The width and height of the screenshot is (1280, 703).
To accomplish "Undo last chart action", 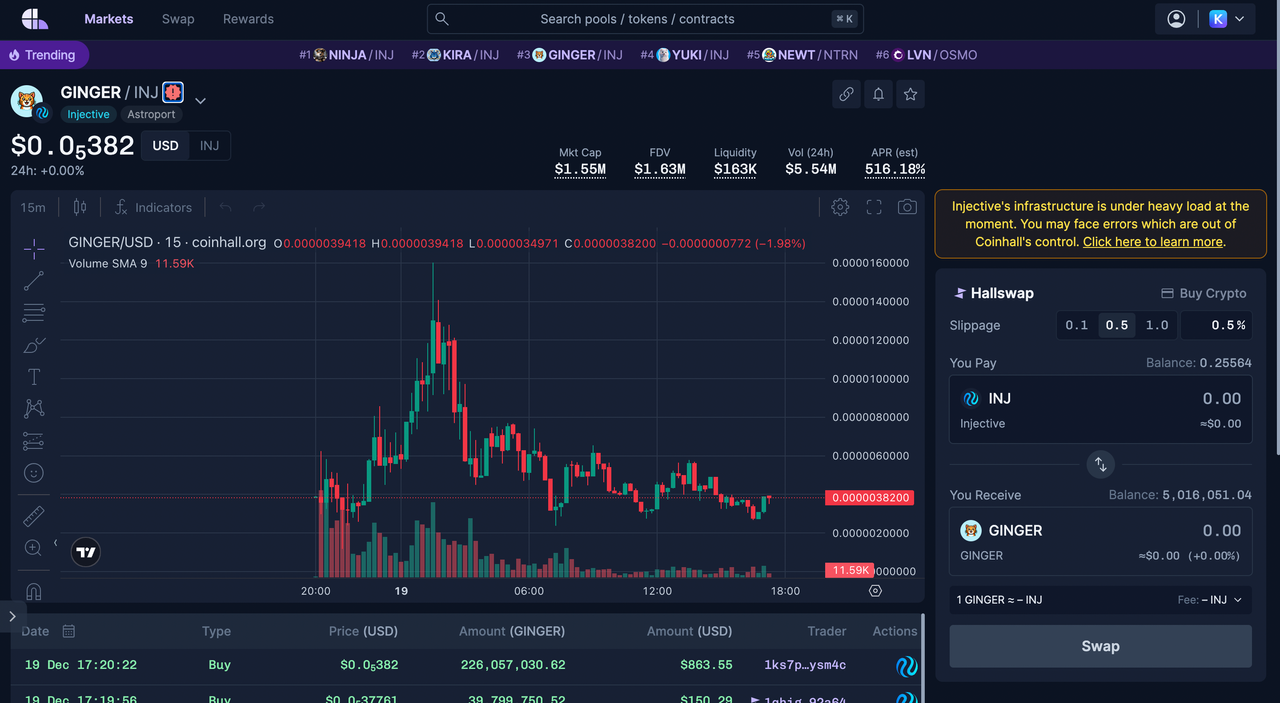I will [225, 207].
